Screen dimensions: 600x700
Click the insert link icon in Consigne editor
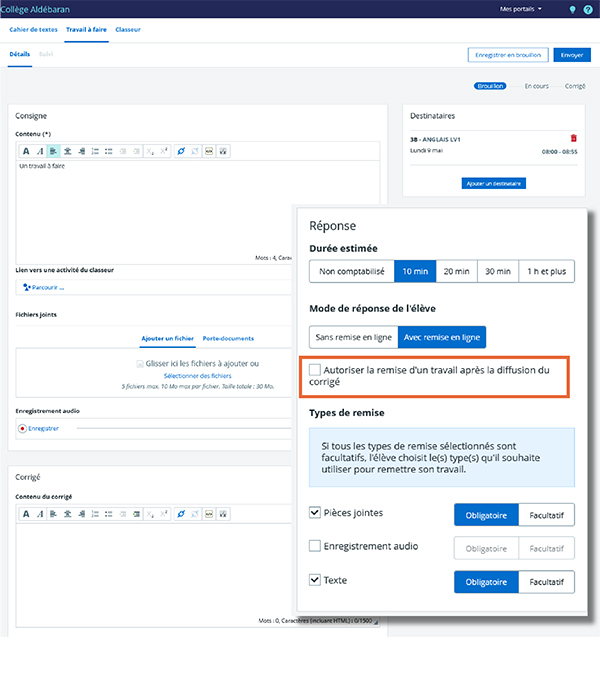click(x=180, y=151)
